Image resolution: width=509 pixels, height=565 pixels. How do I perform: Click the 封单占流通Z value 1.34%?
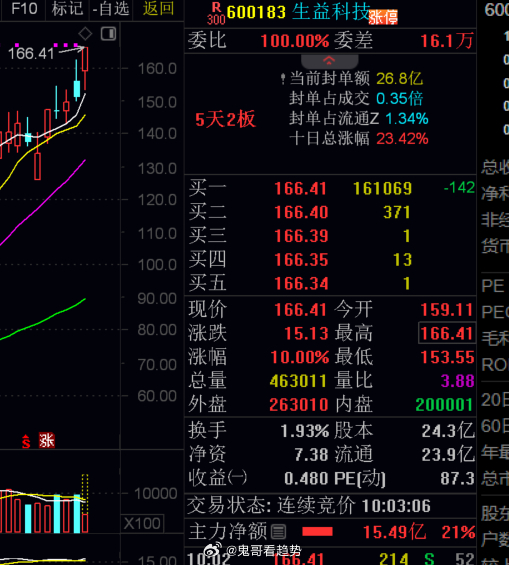click(x=407, y=119)
